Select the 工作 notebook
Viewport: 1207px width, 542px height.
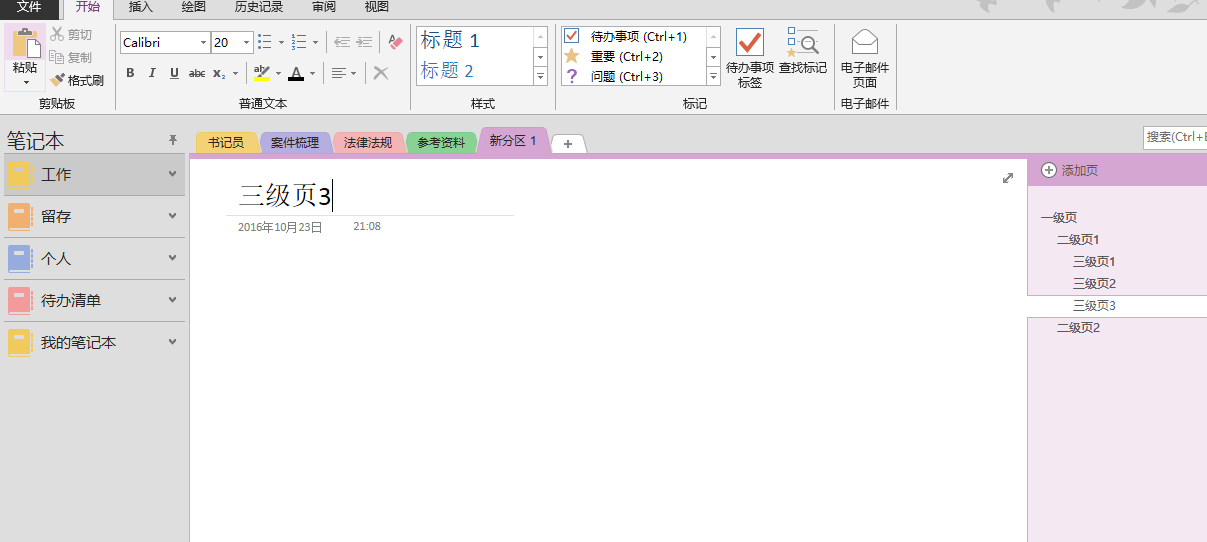click(x=94, y=174)
